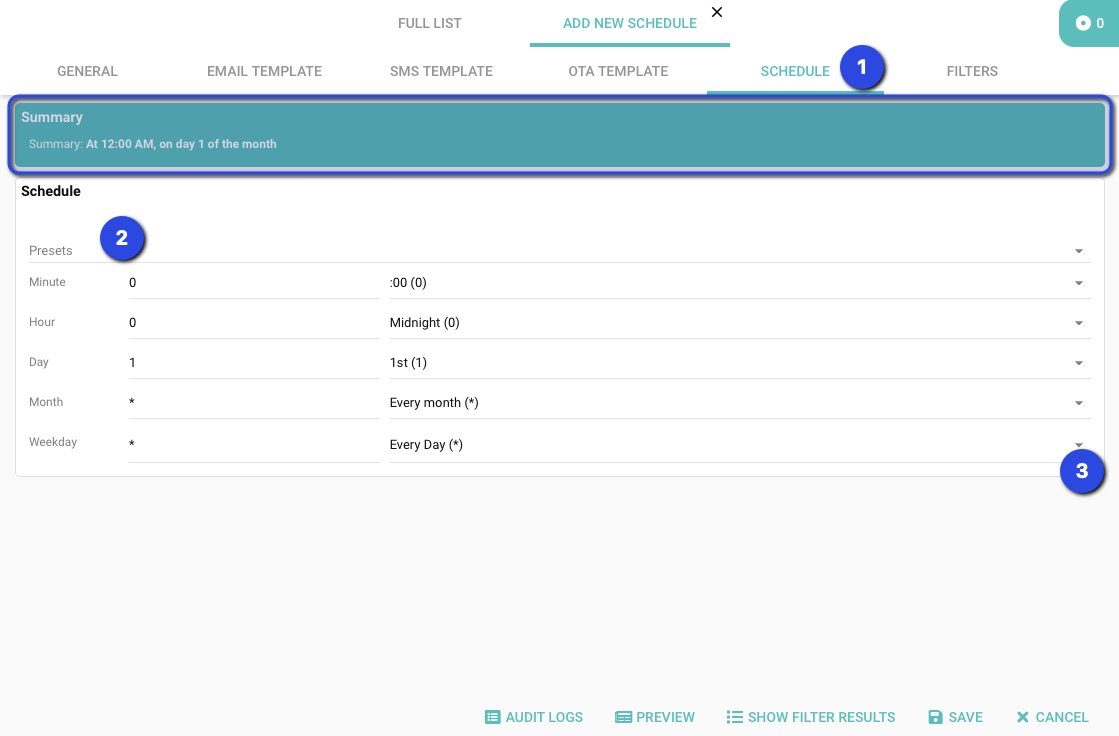Open the Email Template tab
Screen dimensions: 1119x736
[x=264, y=71]
